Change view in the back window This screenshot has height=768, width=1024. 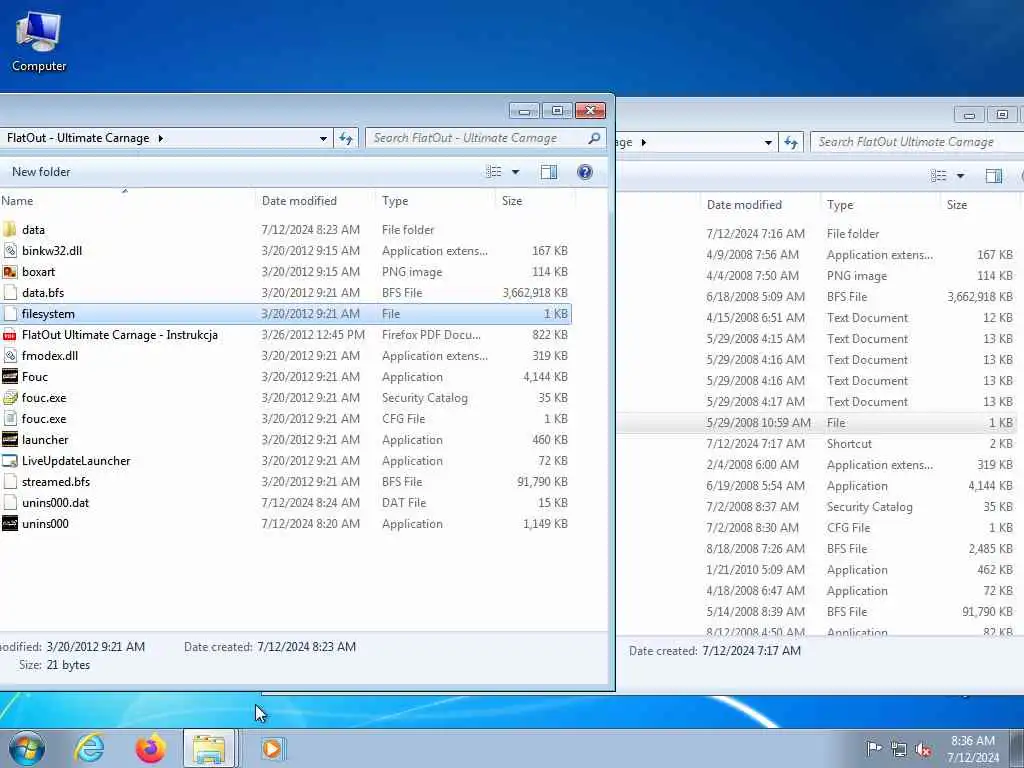938,176
